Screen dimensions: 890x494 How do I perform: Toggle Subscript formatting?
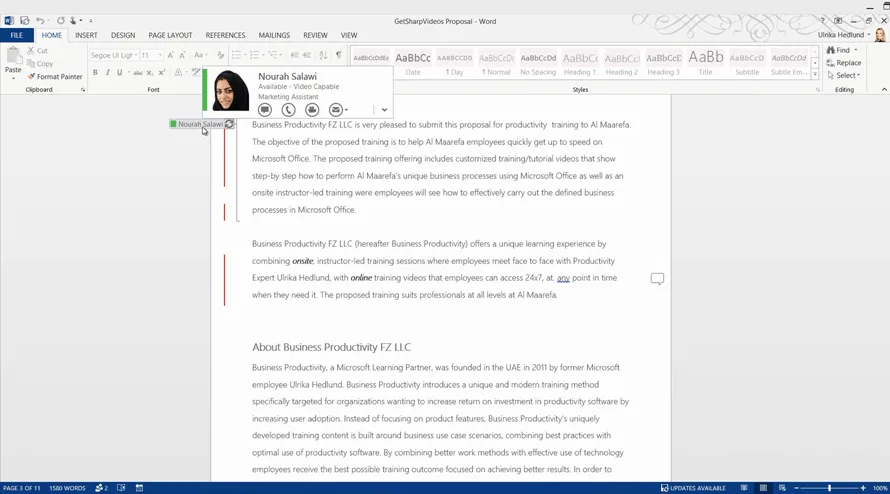click(x=150, y=72)
